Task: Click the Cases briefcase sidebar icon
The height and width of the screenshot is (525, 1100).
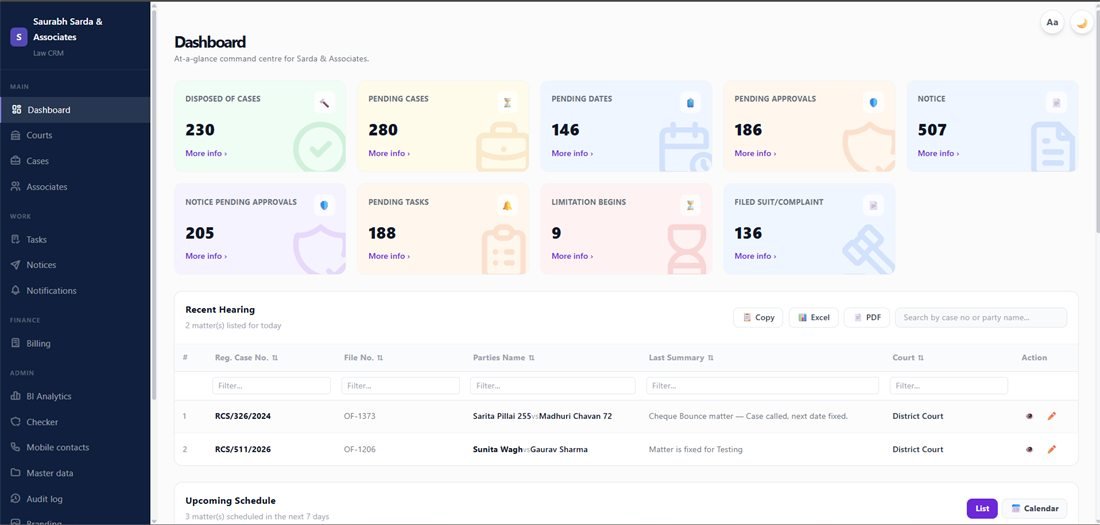Action: point(15,161)
